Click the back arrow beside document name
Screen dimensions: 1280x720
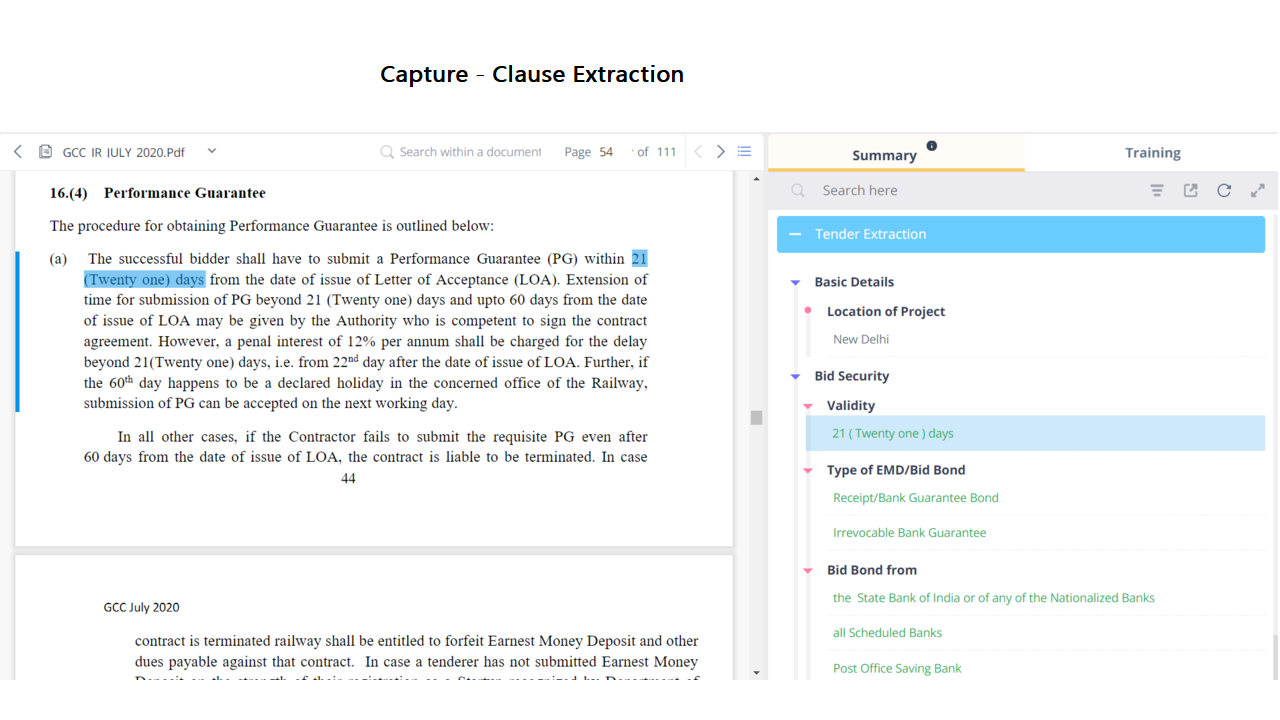click(x=18, y=152)
